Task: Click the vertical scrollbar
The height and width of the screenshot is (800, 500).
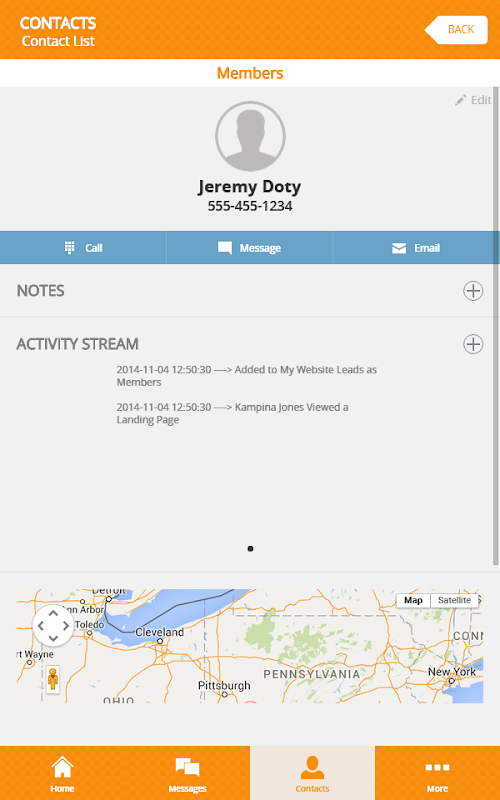Action: point(495,327)
